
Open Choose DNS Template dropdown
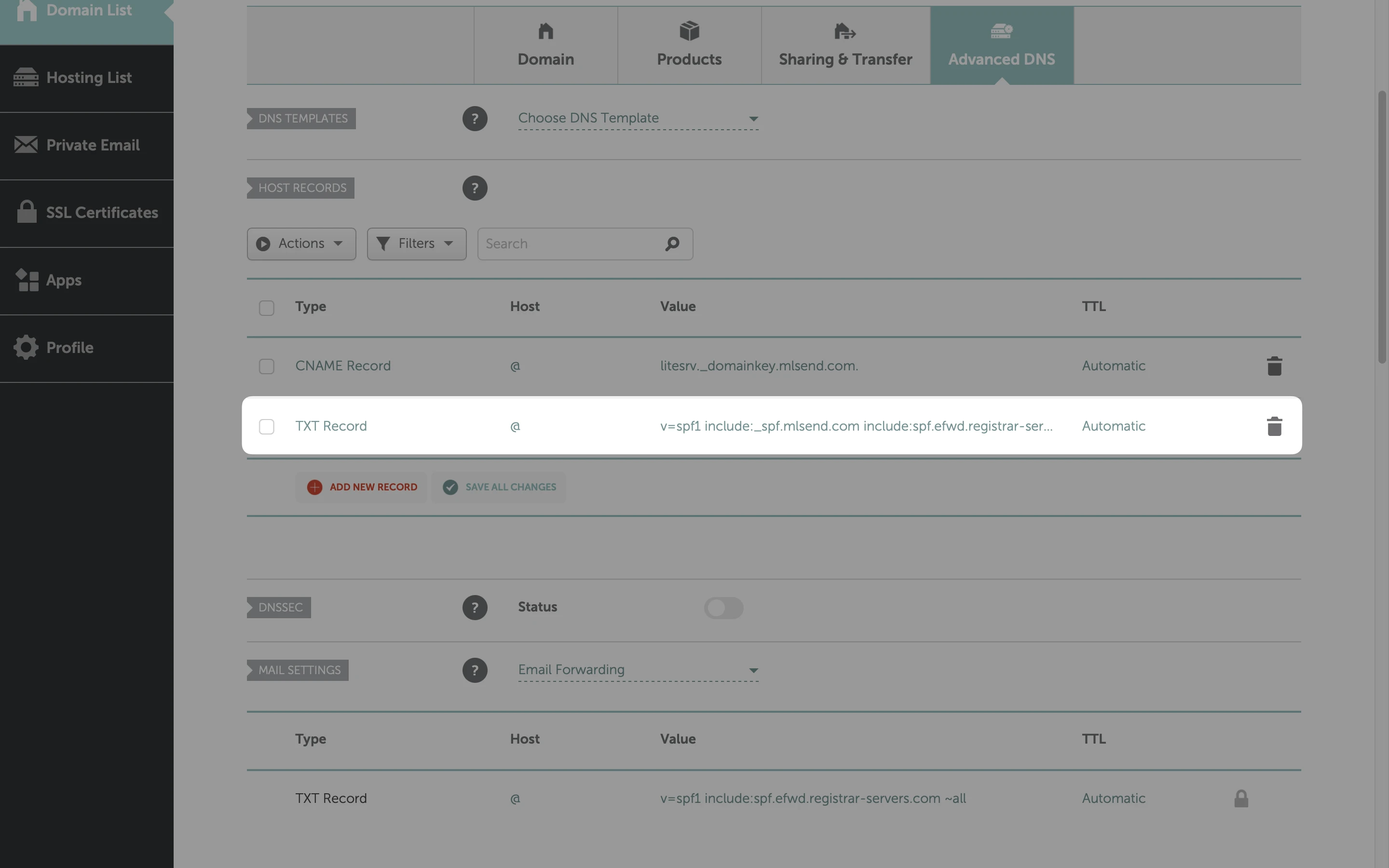tap(638, 118)
